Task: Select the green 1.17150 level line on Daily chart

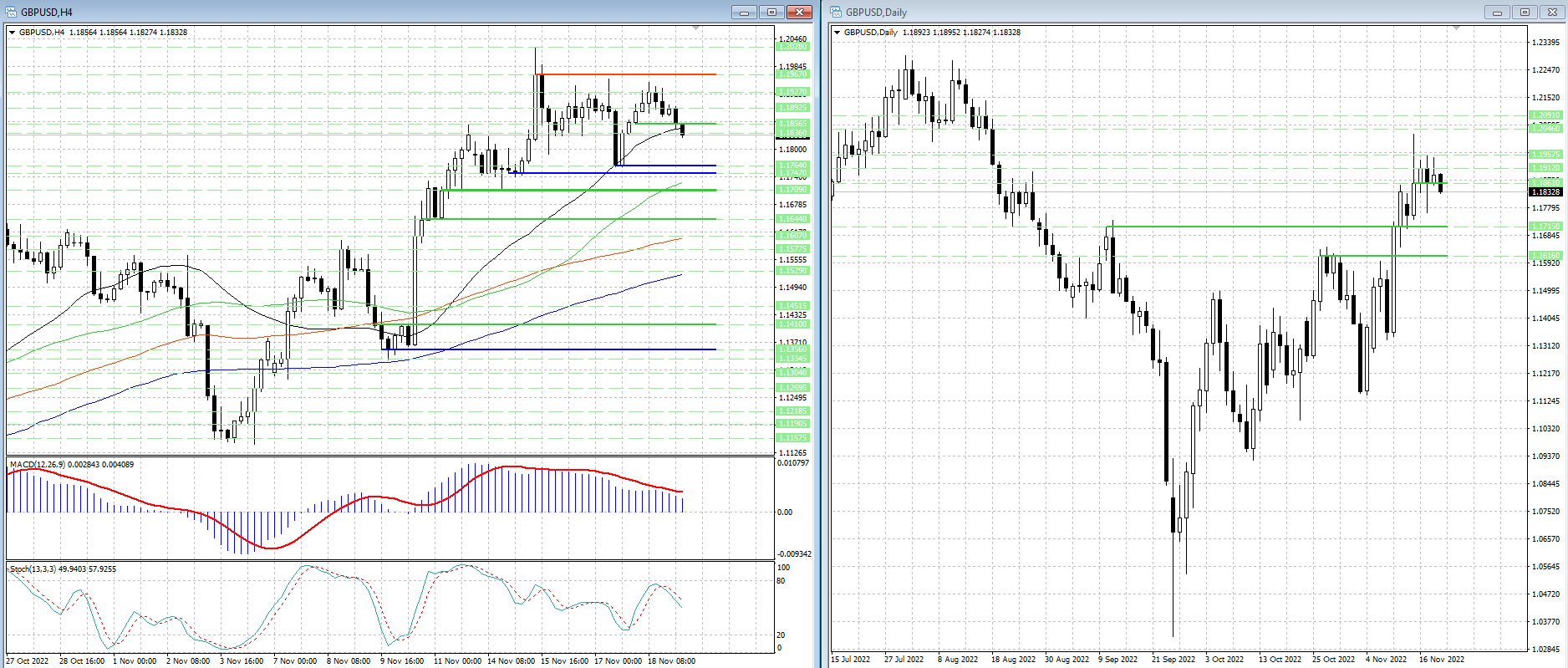Action: (1254, 227)
